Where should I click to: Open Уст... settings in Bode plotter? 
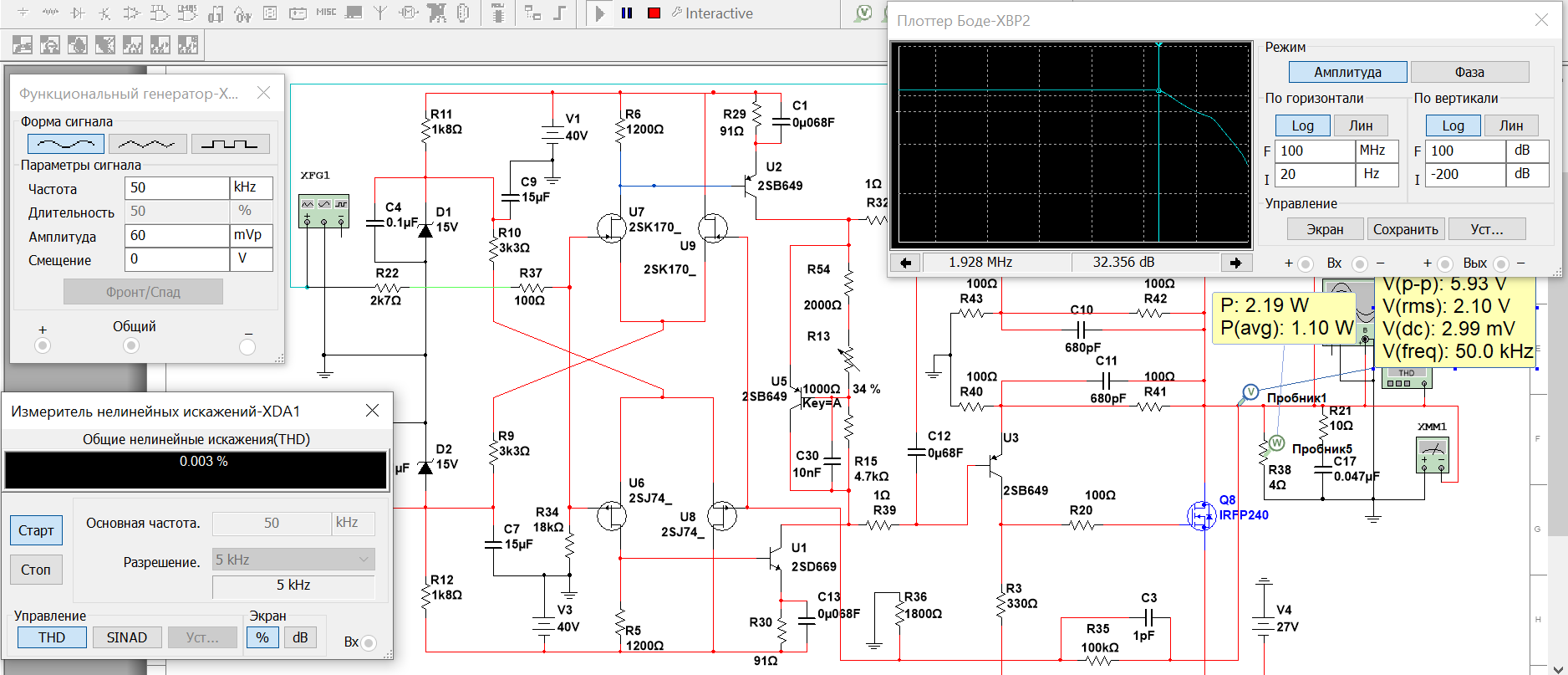[1487, 229]
